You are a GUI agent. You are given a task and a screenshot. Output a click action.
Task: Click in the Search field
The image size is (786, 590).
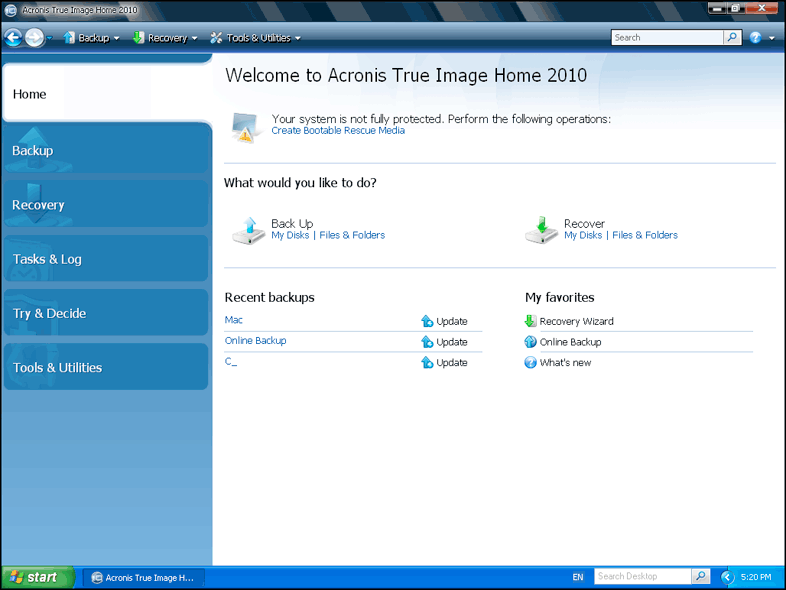[x=667, y=38]
